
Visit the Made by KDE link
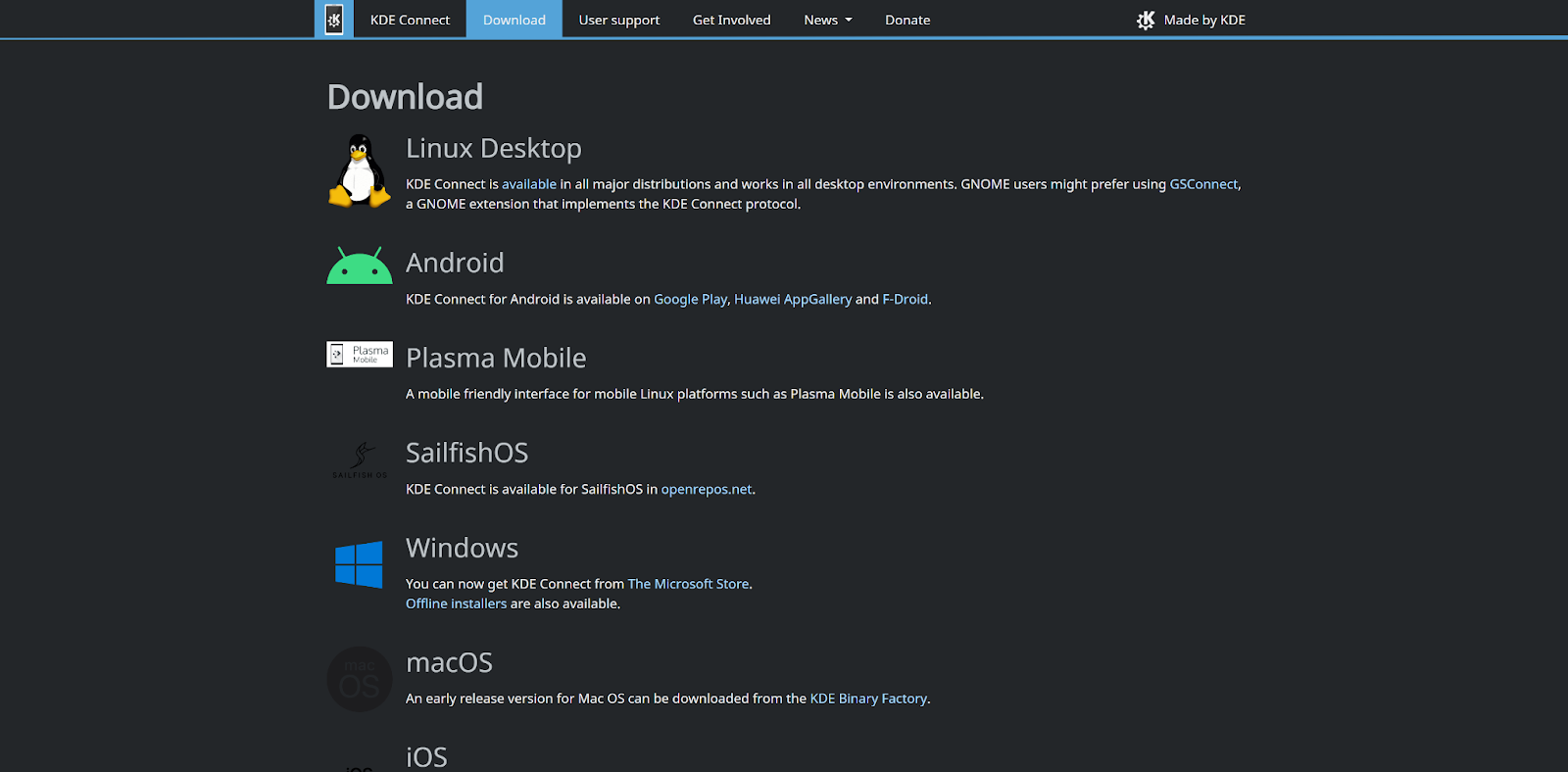[x=1192, y=20]
